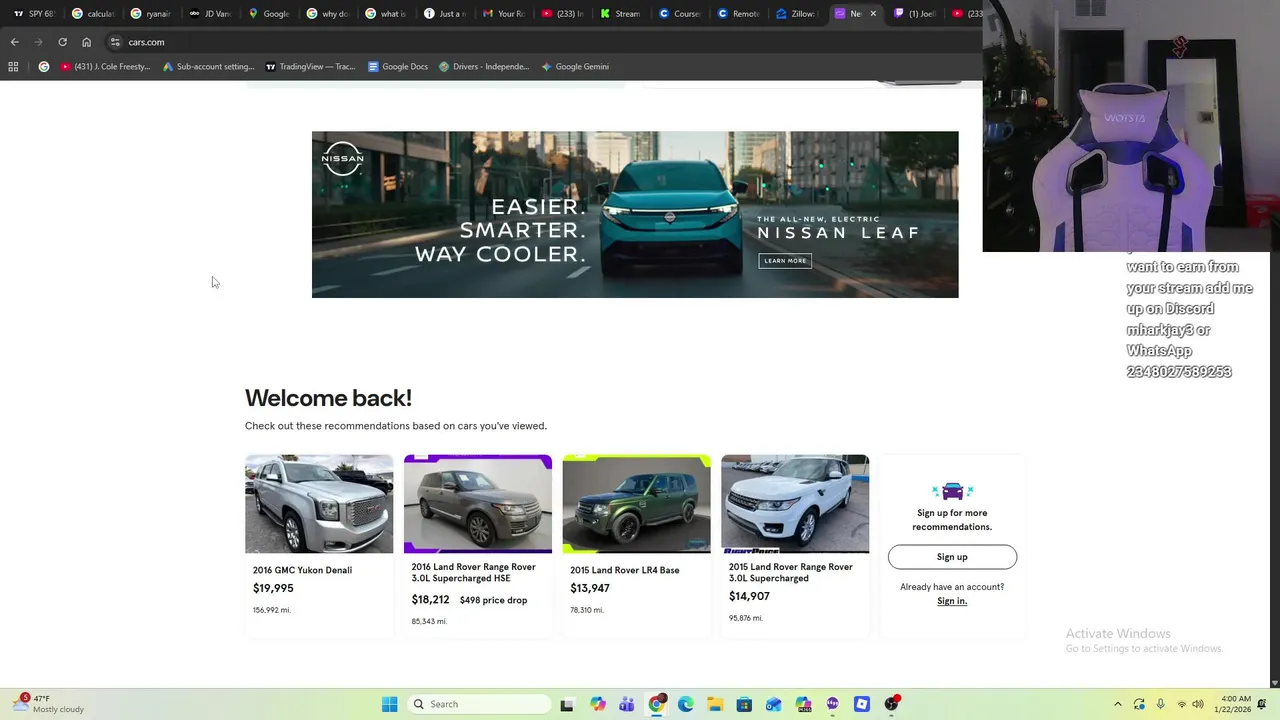
Task: Open OBS Studio on the taskbar
Action: pyautogui.click(x=891, y=704)
